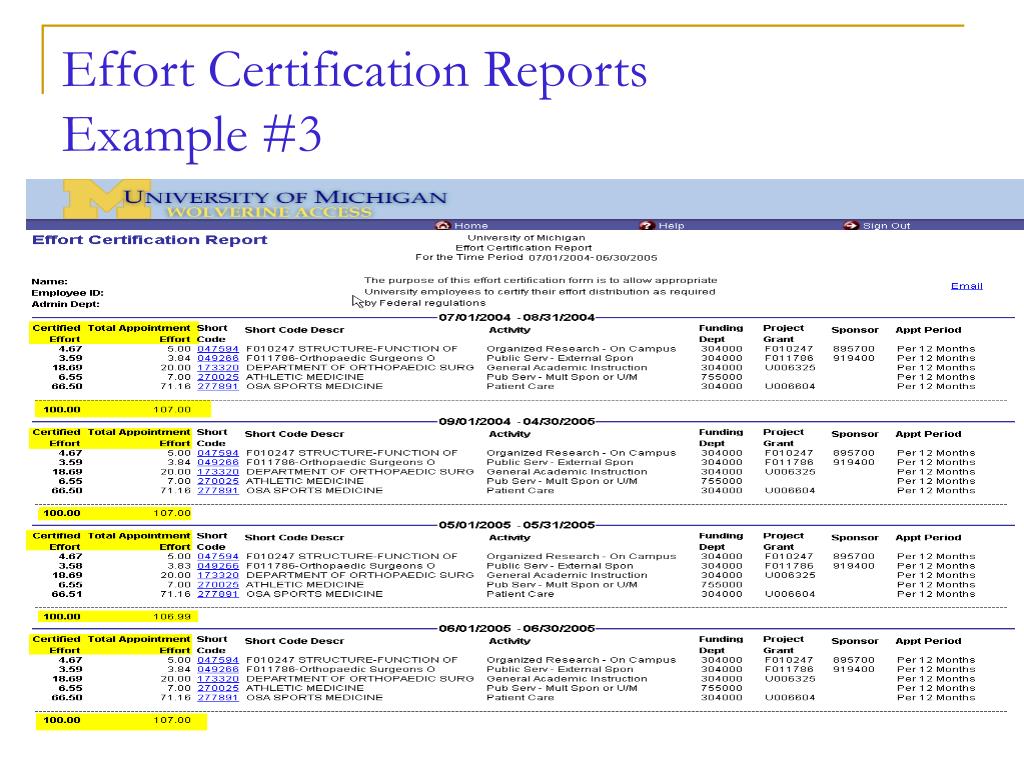
Task: Click the 'Example #3' slide subtitle
Action: point(192,135)
